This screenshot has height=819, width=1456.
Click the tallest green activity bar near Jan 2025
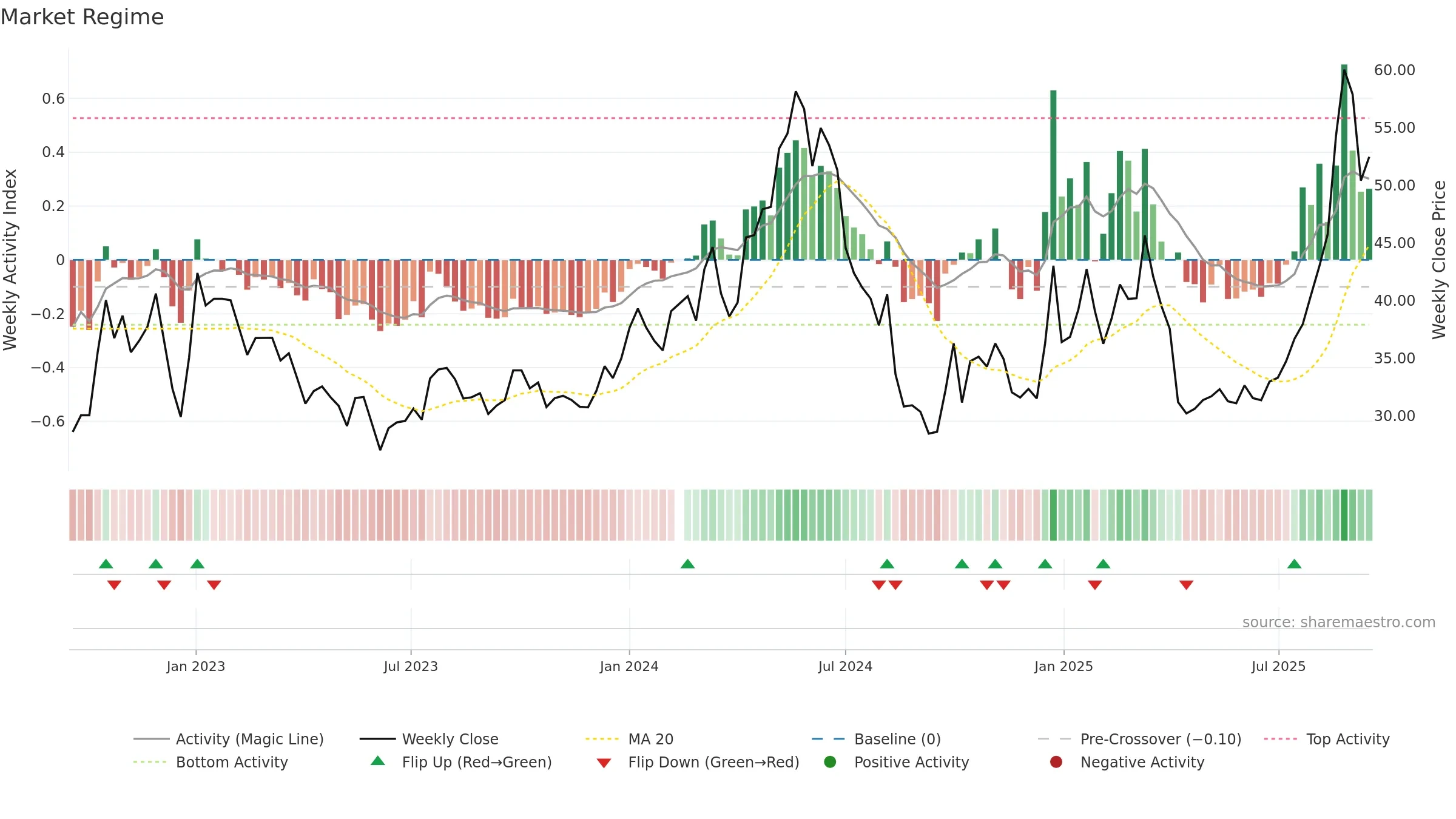coord(1053,175)
